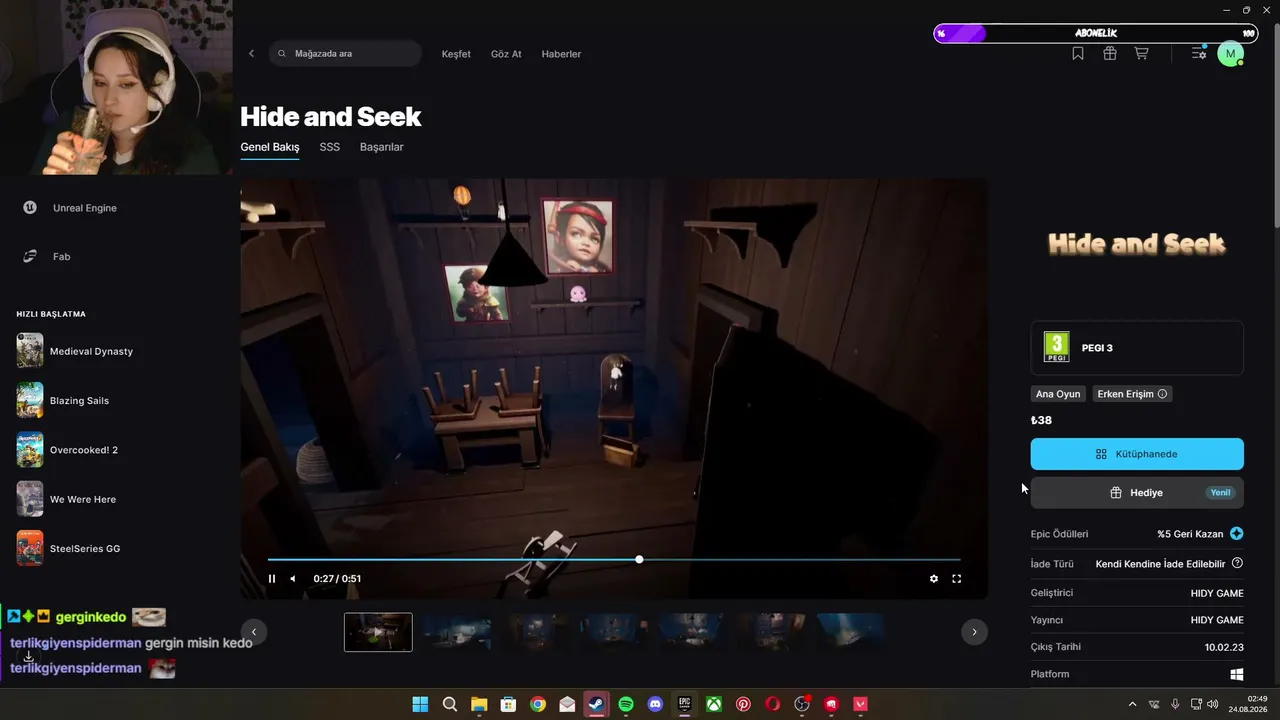Switch to the Başarılar tab
Image resolution: width=1280 pixels, height=720 pixels.
point(382,147)
